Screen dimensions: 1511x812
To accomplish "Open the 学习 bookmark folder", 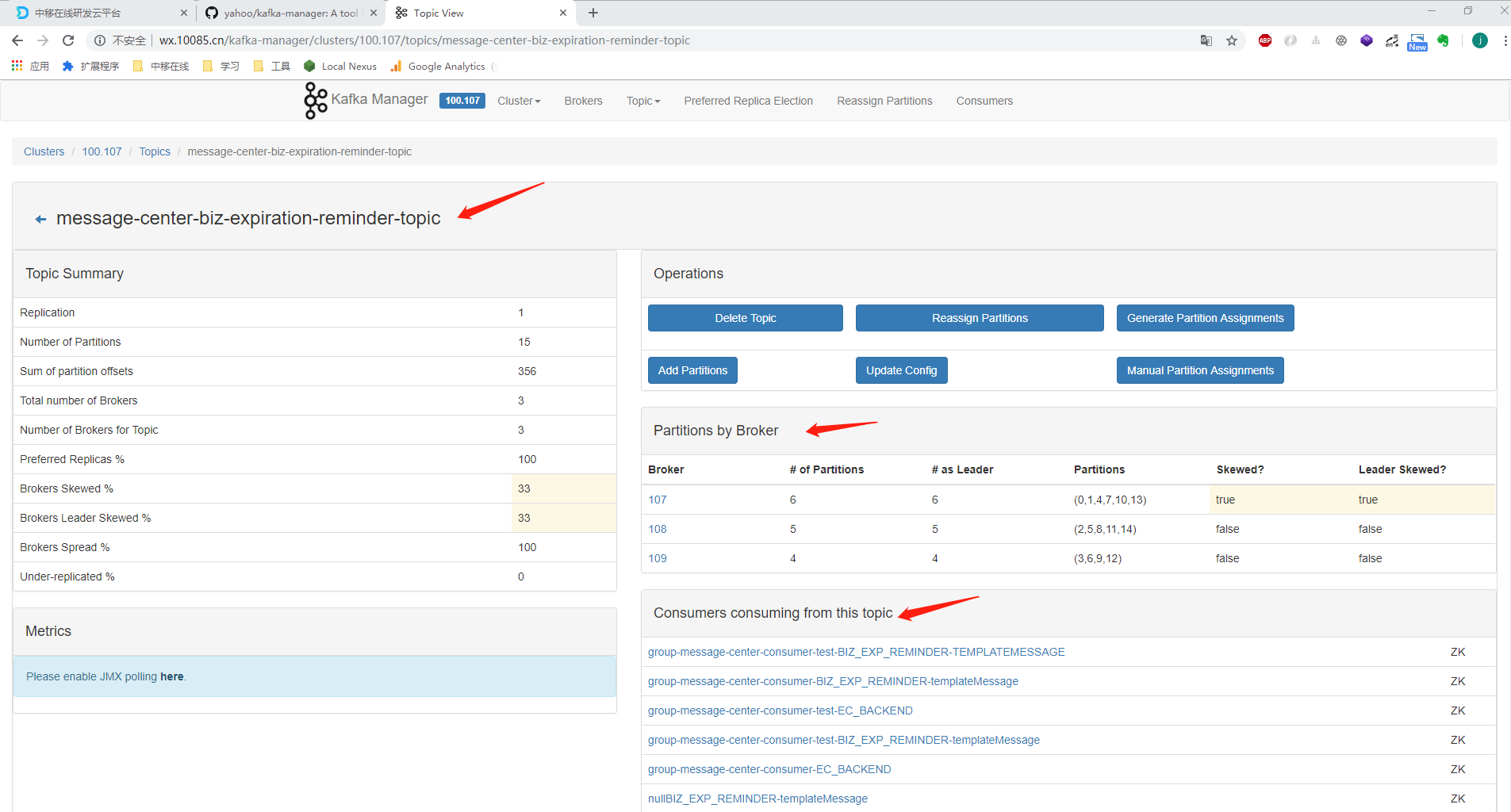I will click(x=221, y=66).
